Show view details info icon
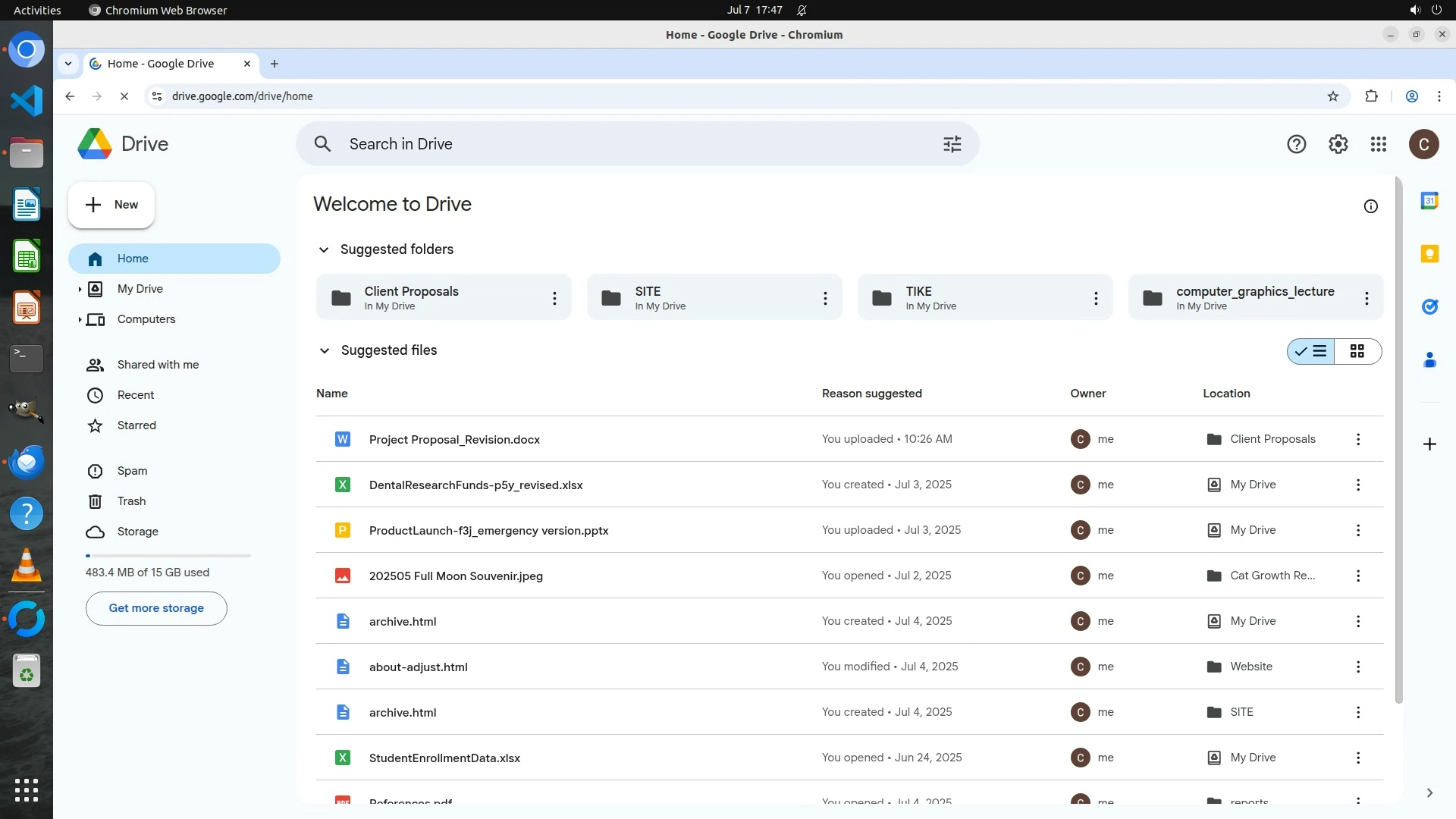Image resolution: width=1456 pixels, height=819 pixels. (1370, 206)
